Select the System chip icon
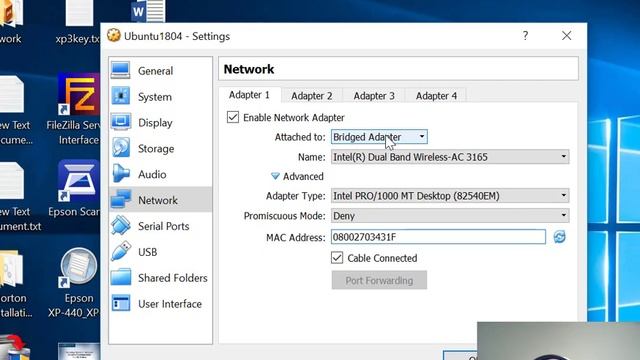The height and width of the screenshot is (360, 640). (x=121, y=96)
